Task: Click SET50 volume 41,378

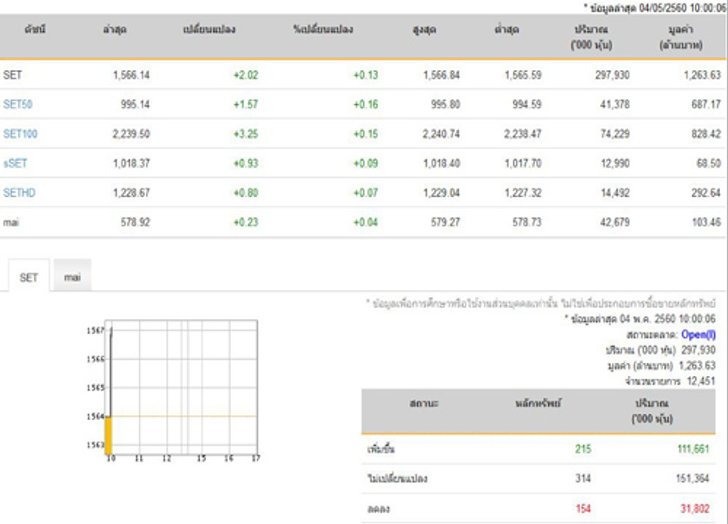Action: [615, 104]
